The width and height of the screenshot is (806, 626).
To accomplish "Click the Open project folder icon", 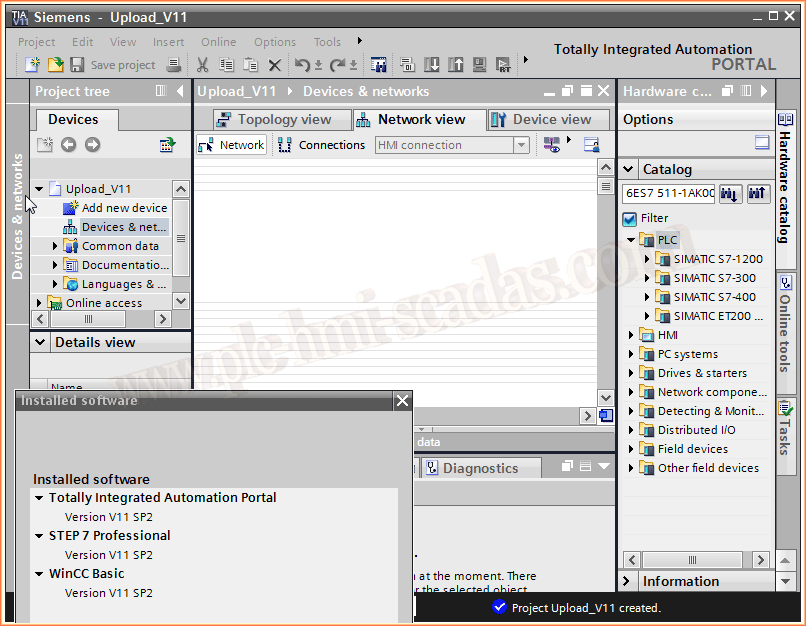I will (56, 65).
